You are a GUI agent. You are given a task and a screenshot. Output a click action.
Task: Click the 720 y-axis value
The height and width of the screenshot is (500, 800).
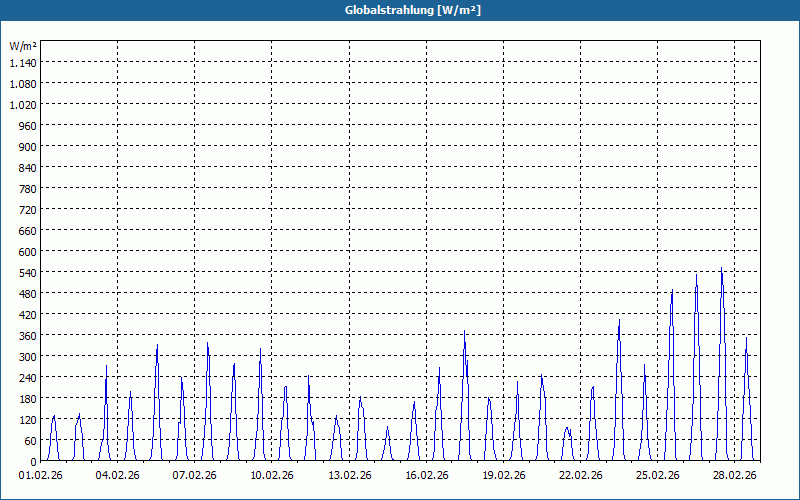[x=28, y=210]
